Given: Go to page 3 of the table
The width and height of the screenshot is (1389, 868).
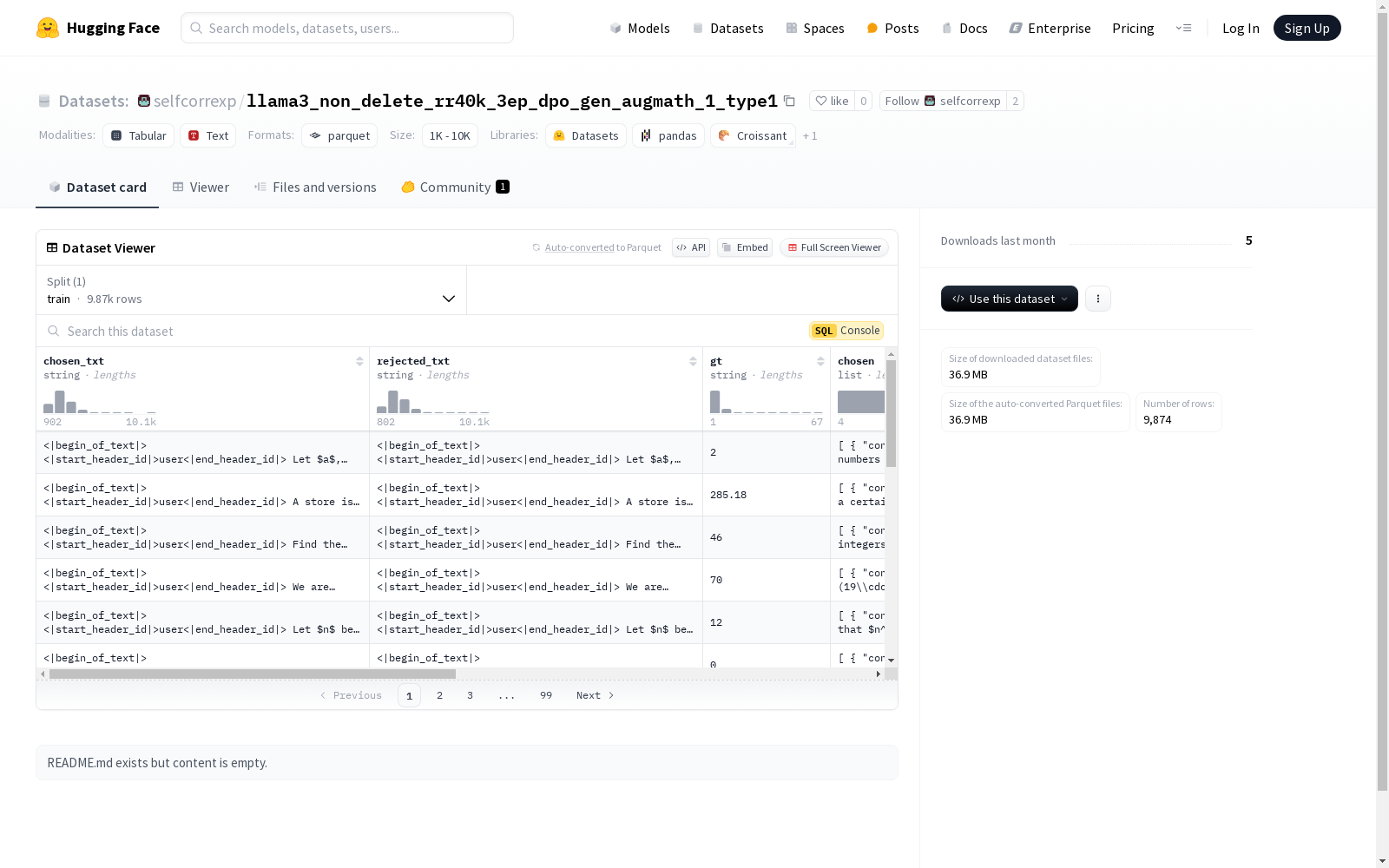Looking at the screenshot, I should click(470, 695).
